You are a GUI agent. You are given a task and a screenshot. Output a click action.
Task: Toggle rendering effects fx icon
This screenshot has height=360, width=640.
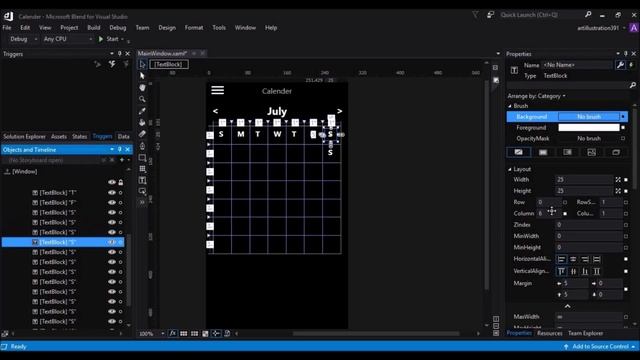point(173,333)
